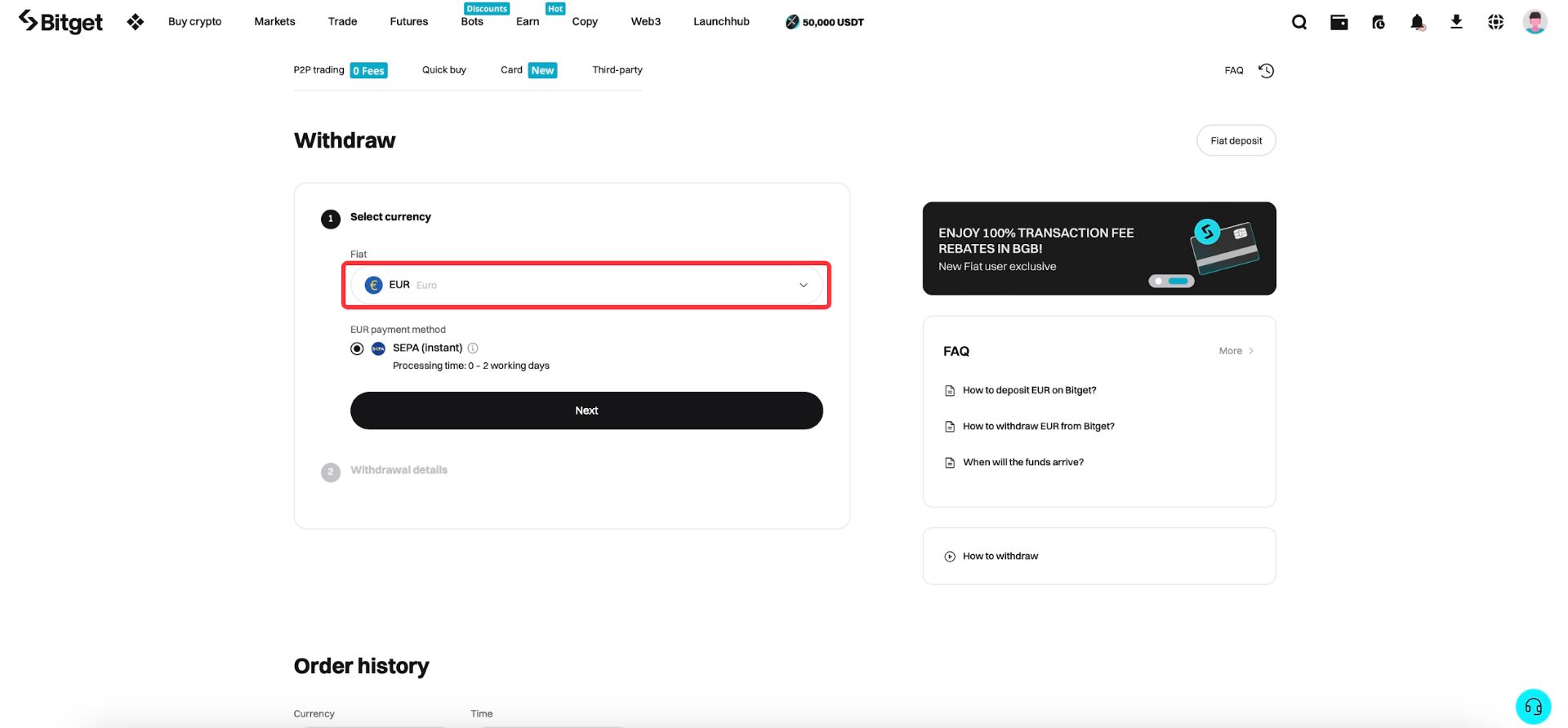
Task: Open the orders icon in header
Action: point(1379,22)
